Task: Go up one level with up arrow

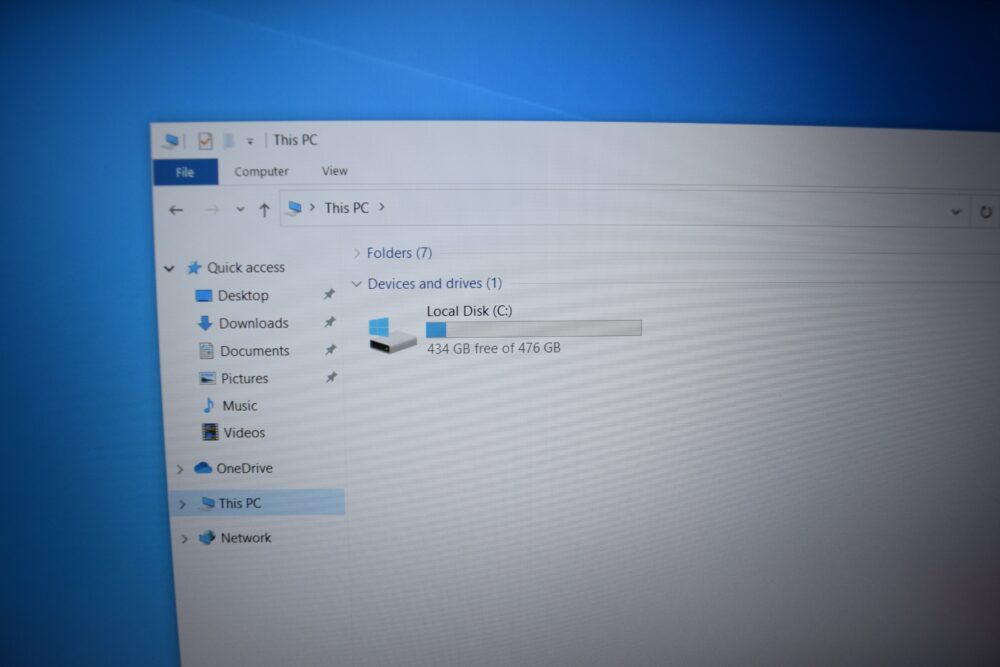Action: coord(264,209)
